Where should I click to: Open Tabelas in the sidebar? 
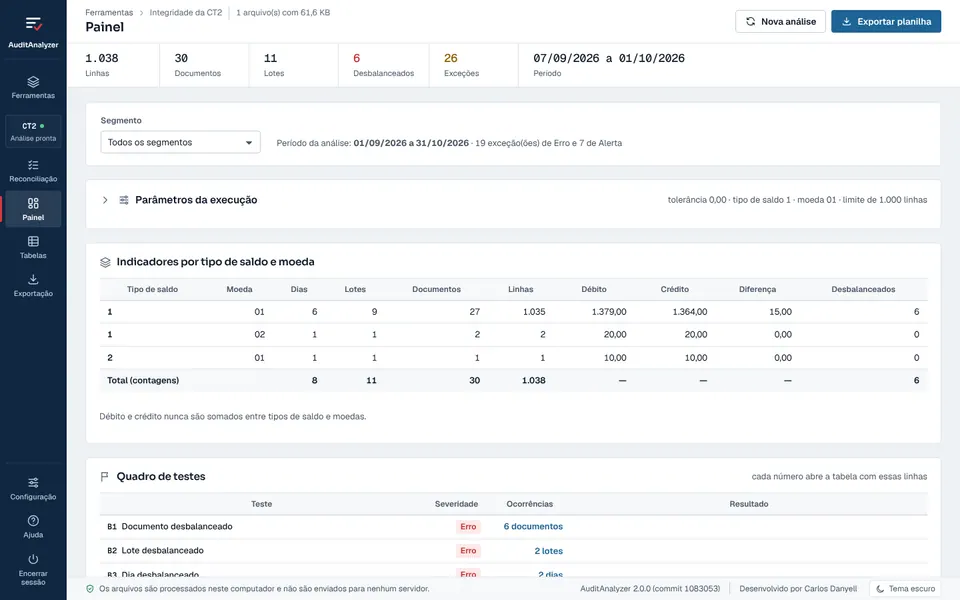(x=33, y=247)
